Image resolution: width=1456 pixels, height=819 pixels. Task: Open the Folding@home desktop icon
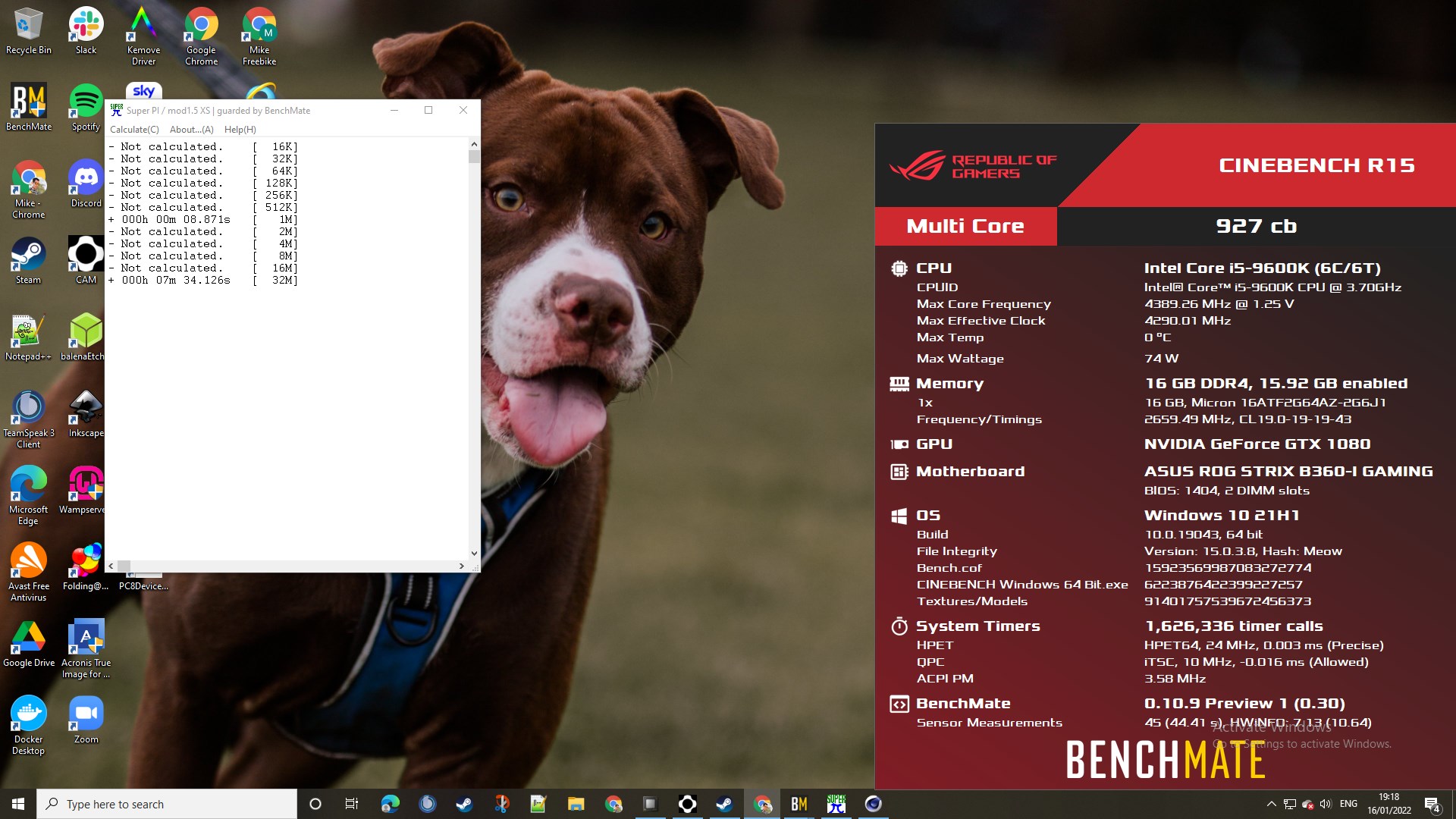coord(86,566)
